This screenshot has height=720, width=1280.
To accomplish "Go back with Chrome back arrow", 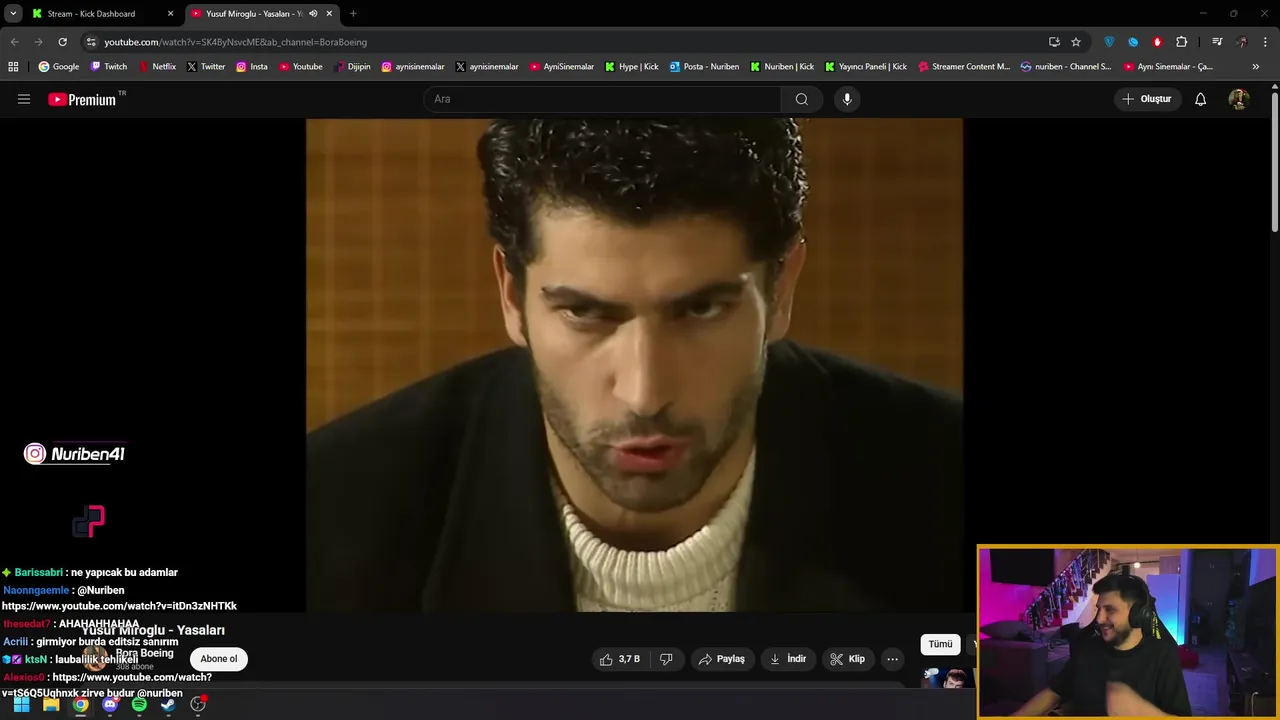I will point(14,42).
